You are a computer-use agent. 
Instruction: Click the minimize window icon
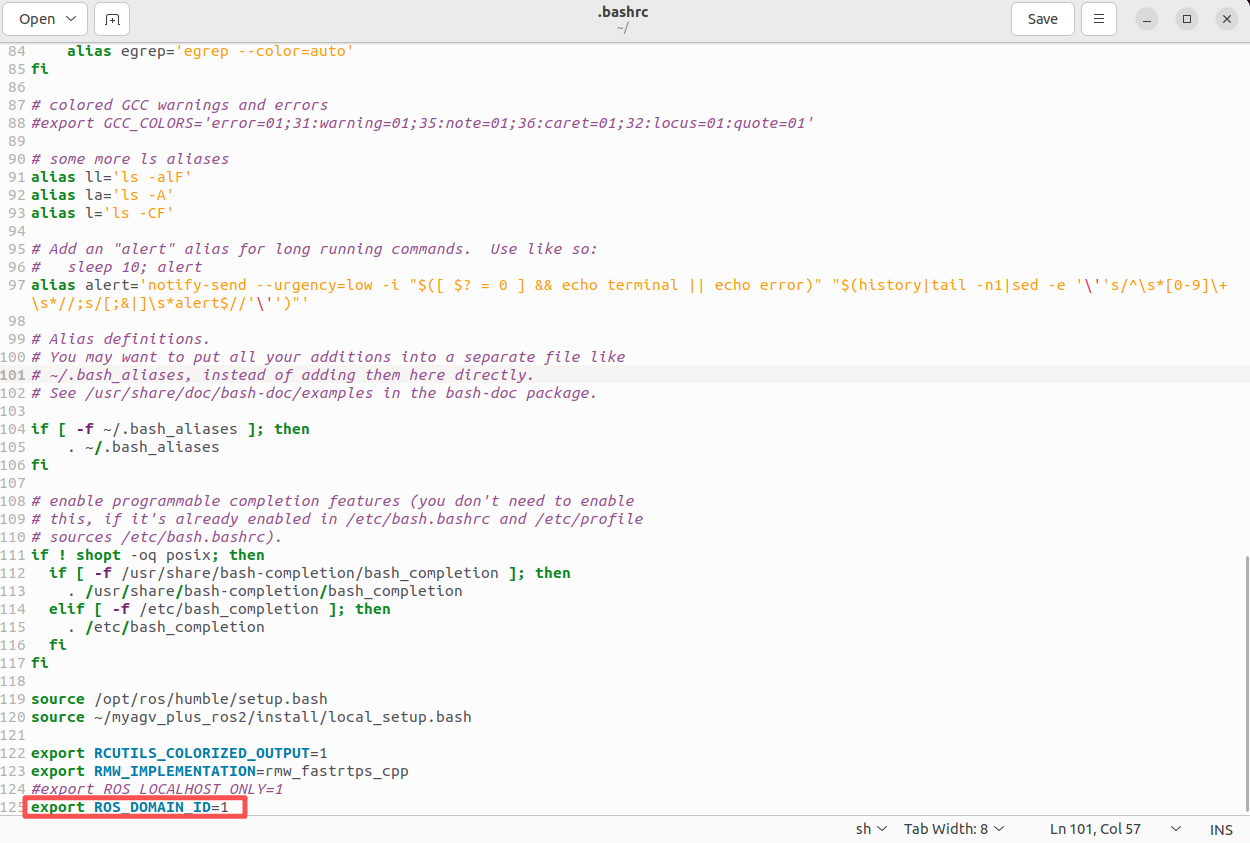(x=1148, y=19)
